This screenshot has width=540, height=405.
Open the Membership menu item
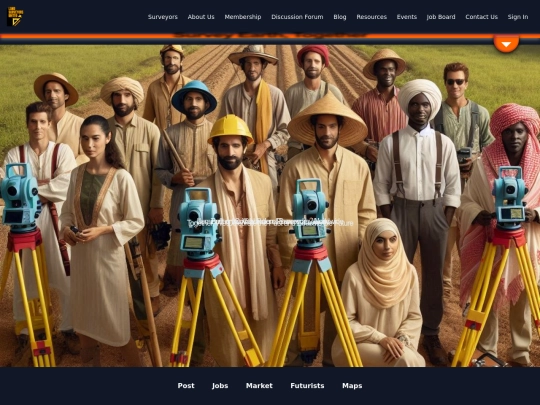[243, 17]
